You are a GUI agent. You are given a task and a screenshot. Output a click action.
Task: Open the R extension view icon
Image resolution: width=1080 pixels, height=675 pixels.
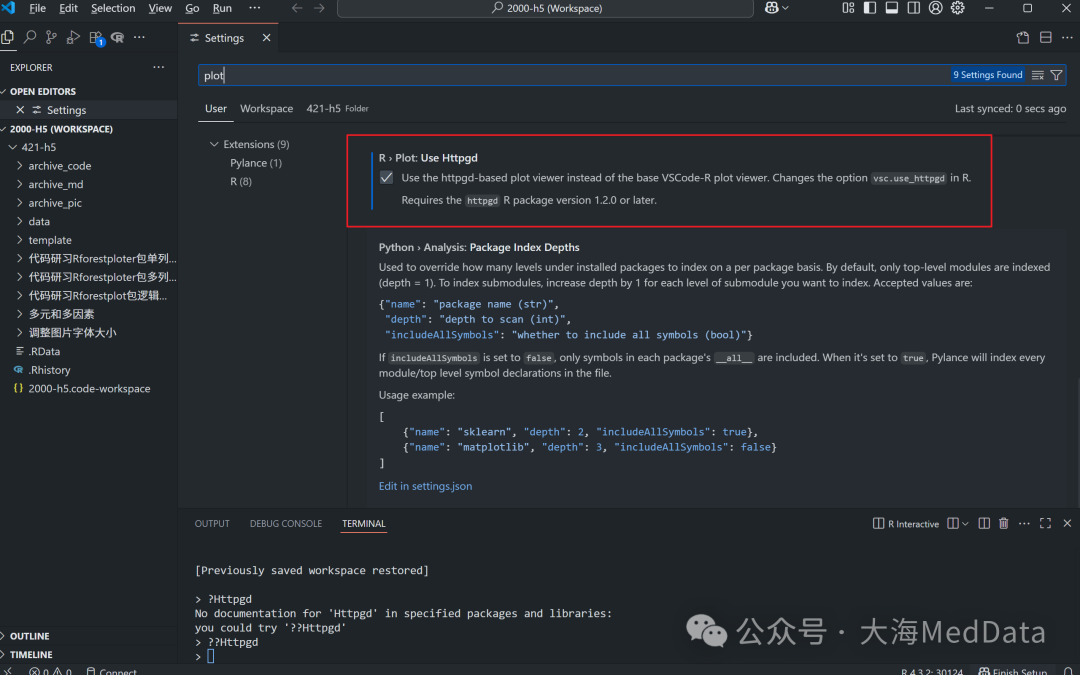click(118, 37)
